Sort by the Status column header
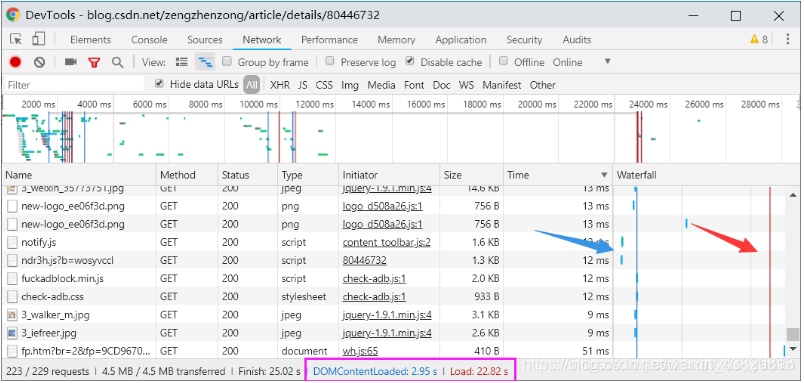The width and height of the screenshot is (804, 383). click(x=248, y=175)
